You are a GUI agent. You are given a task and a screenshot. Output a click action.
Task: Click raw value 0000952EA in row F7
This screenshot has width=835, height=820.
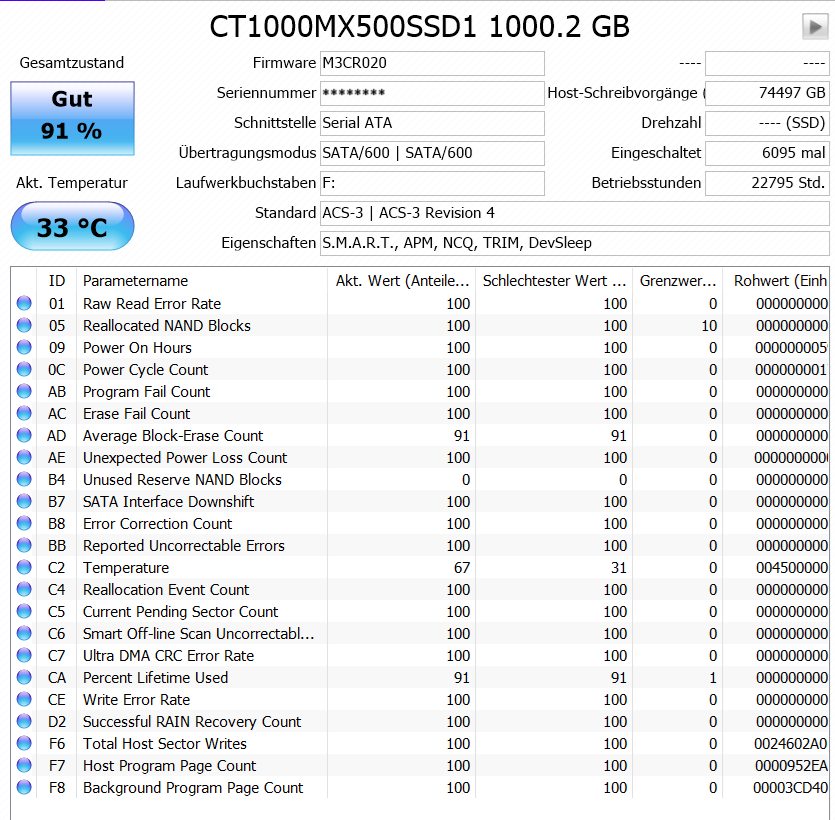[791, 766]
